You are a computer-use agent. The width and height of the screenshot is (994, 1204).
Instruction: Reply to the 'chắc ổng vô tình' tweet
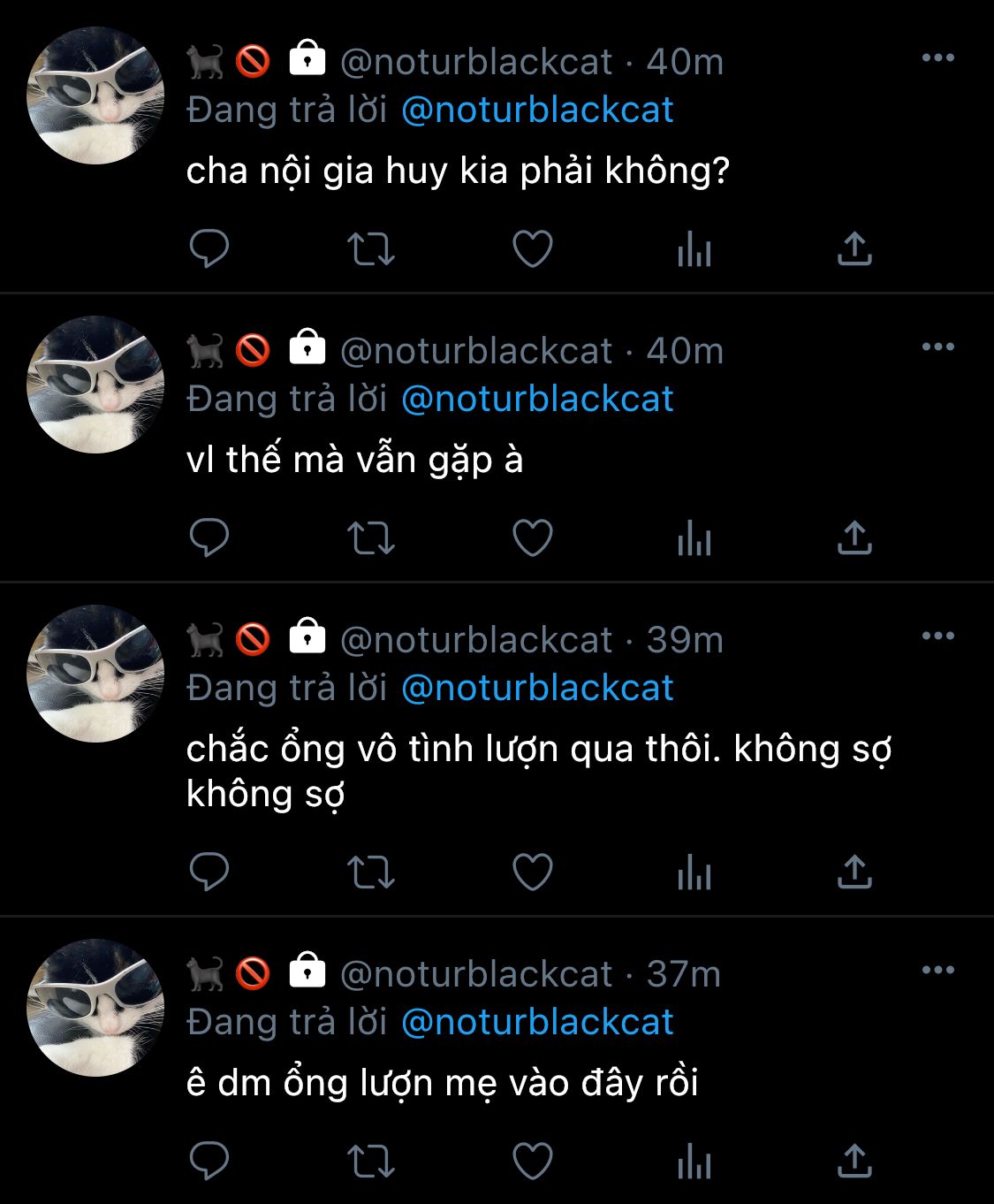pyautogui.click(x=209, y=872)
